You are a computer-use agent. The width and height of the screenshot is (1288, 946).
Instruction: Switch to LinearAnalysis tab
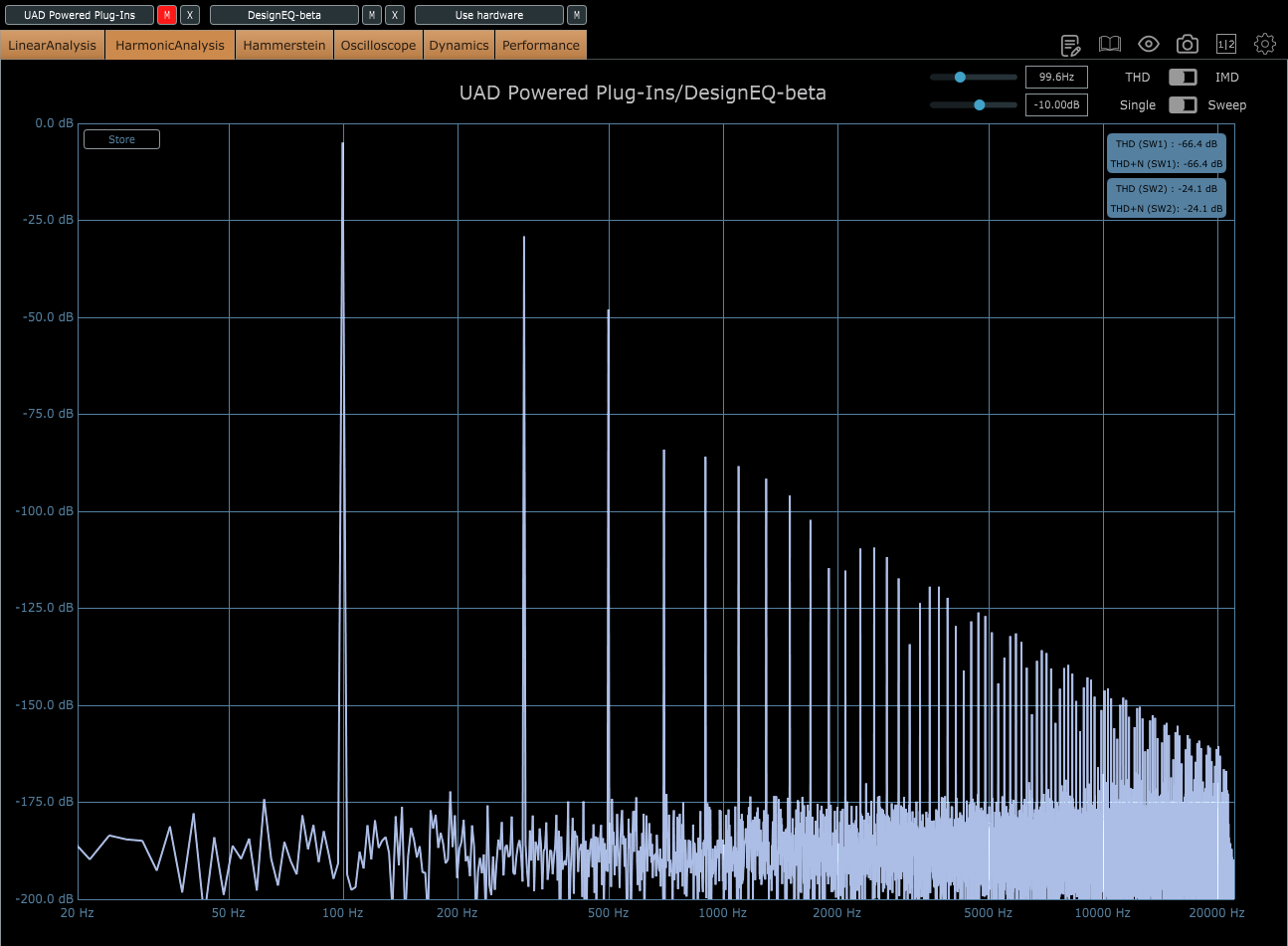pos(53,46)
